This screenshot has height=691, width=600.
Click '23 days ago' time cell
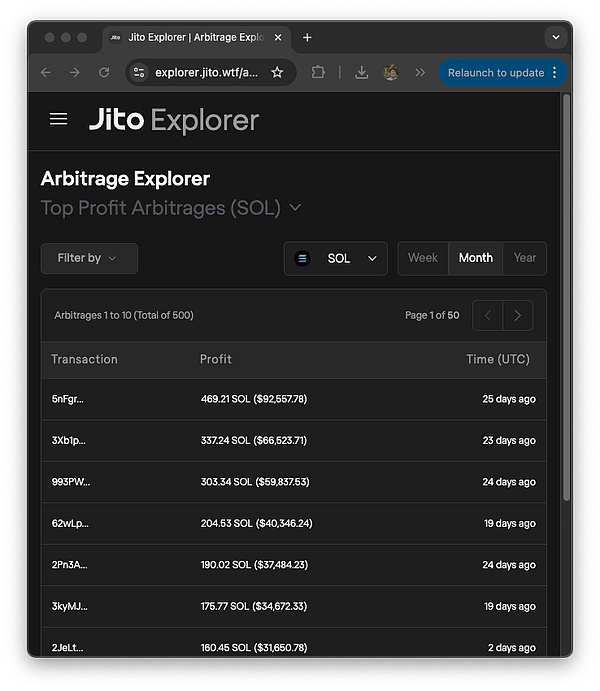coord(509,441)
